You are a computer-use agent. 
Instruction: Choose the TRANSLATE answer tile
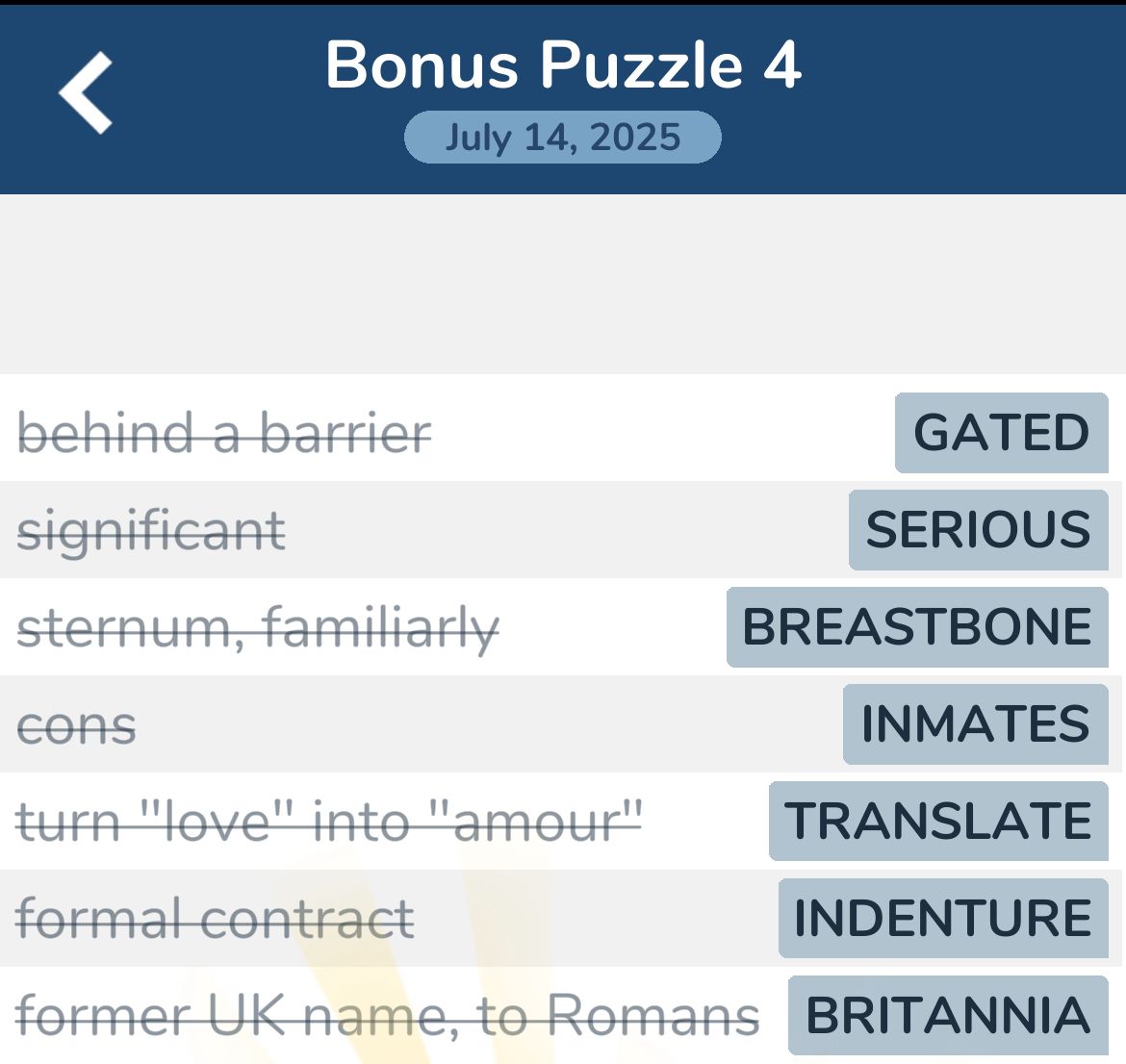(938, 822)
